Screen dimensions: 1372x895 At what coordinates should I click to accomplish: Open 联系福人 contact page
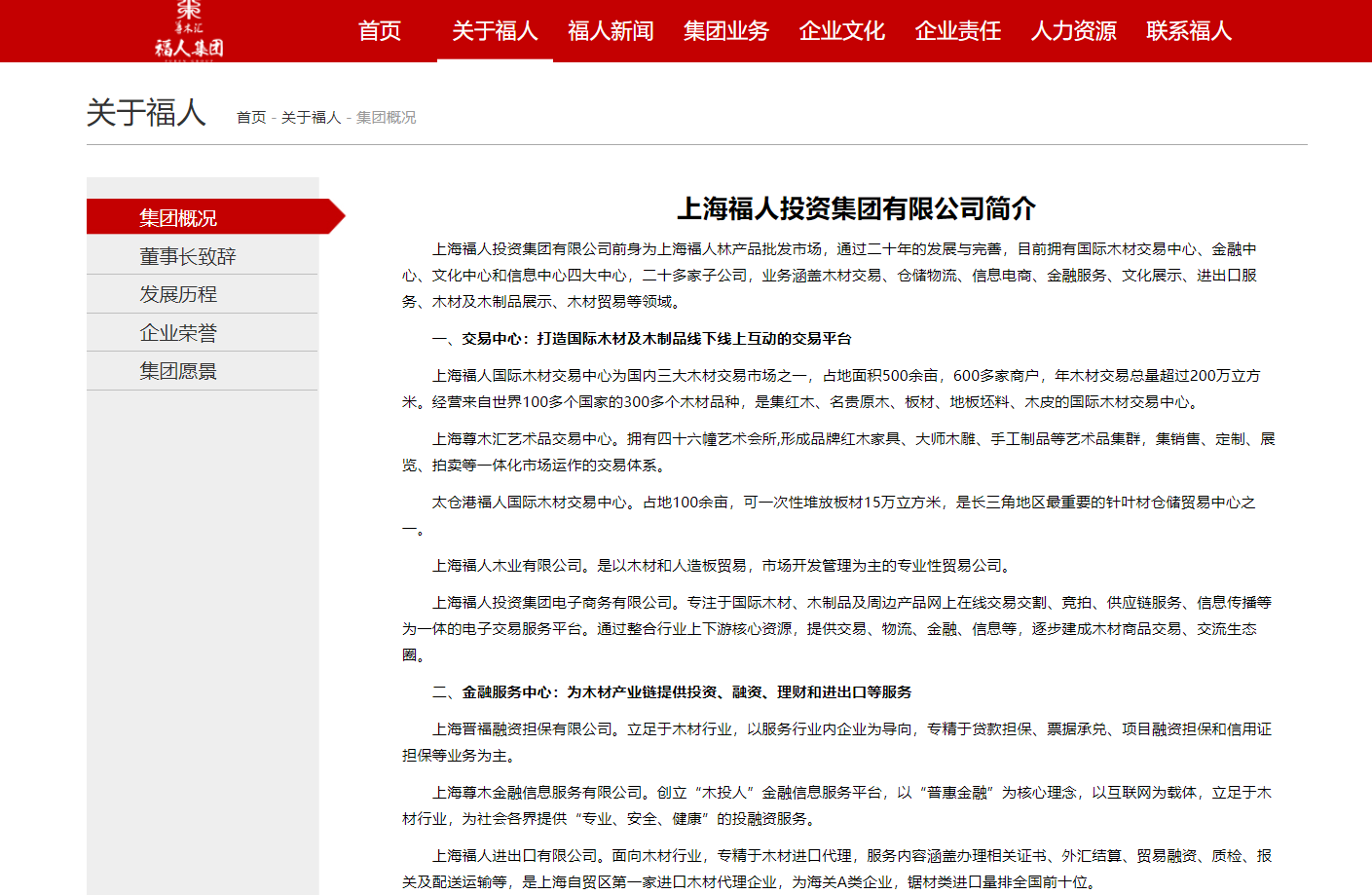(1189, 31)
